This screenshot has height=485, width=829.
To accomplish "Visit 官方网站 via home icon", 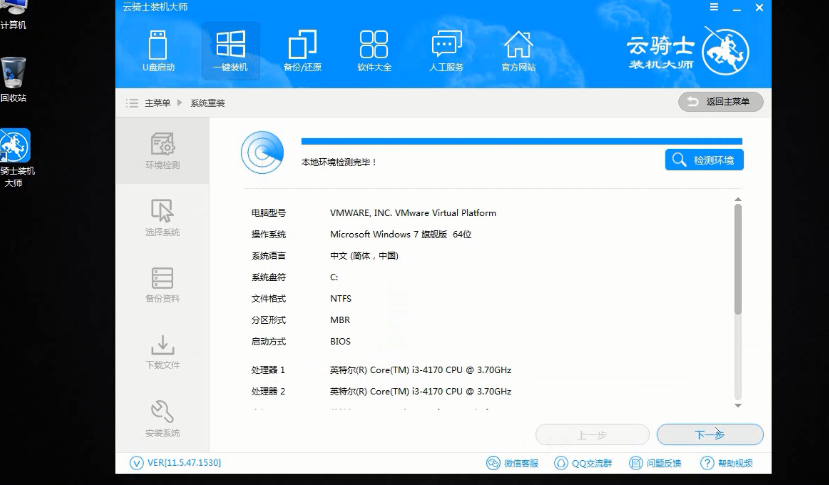I will coord(518,51).
